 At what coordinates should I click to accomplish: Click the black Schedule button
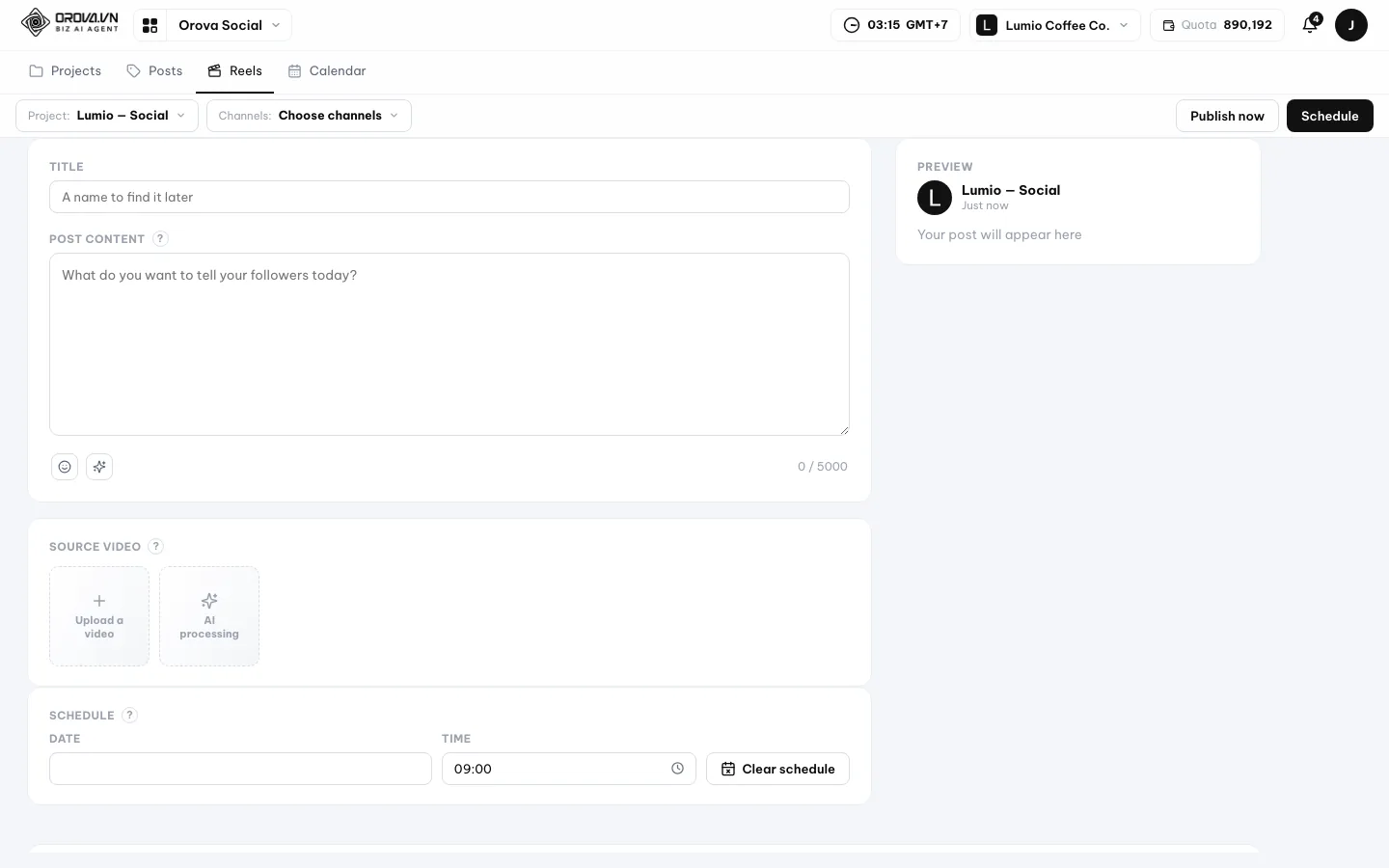1329,116
